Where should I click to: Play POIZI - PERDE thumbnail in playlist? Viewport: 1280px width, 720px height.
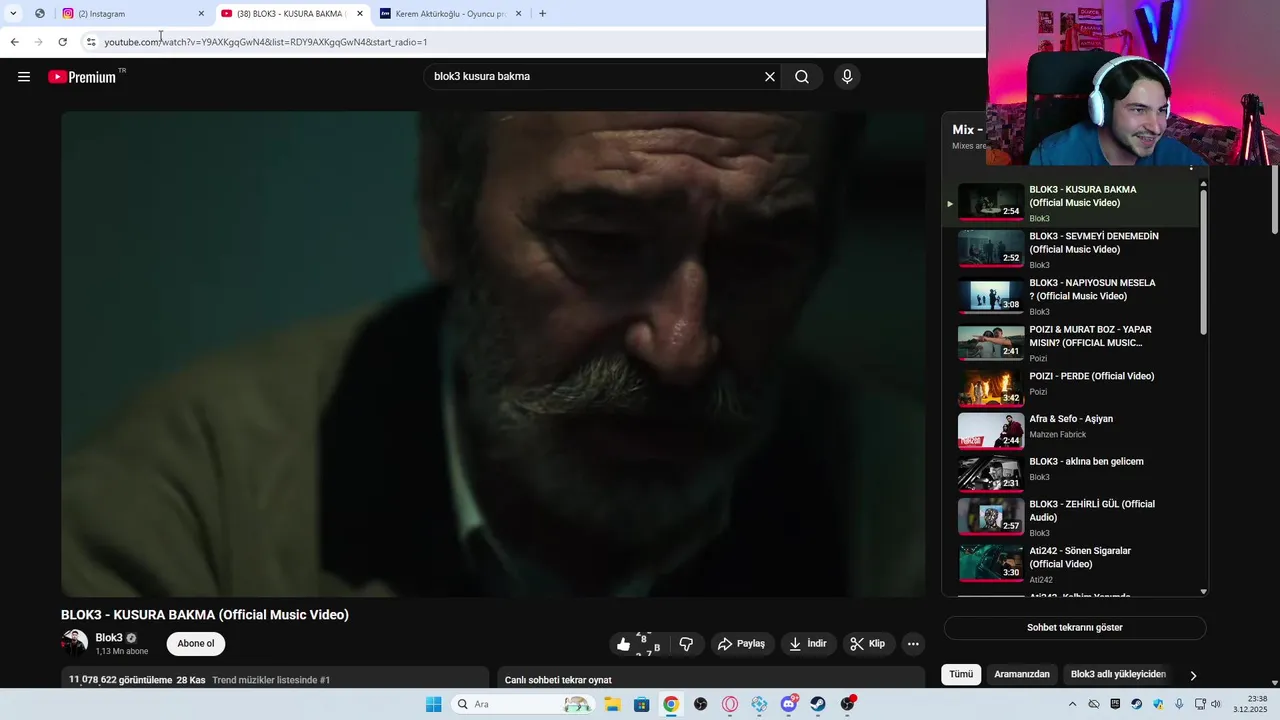(x=991, y=388)
